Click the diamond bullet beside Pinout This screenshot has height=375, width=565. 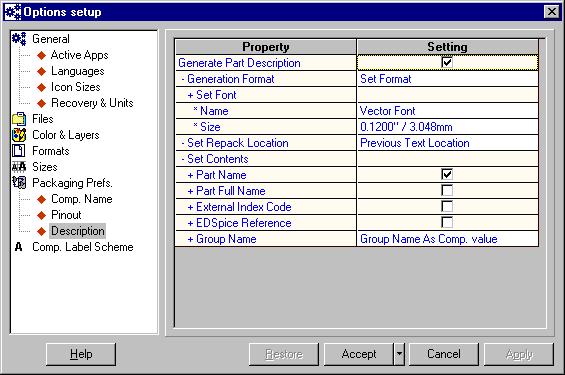point(42,215)
